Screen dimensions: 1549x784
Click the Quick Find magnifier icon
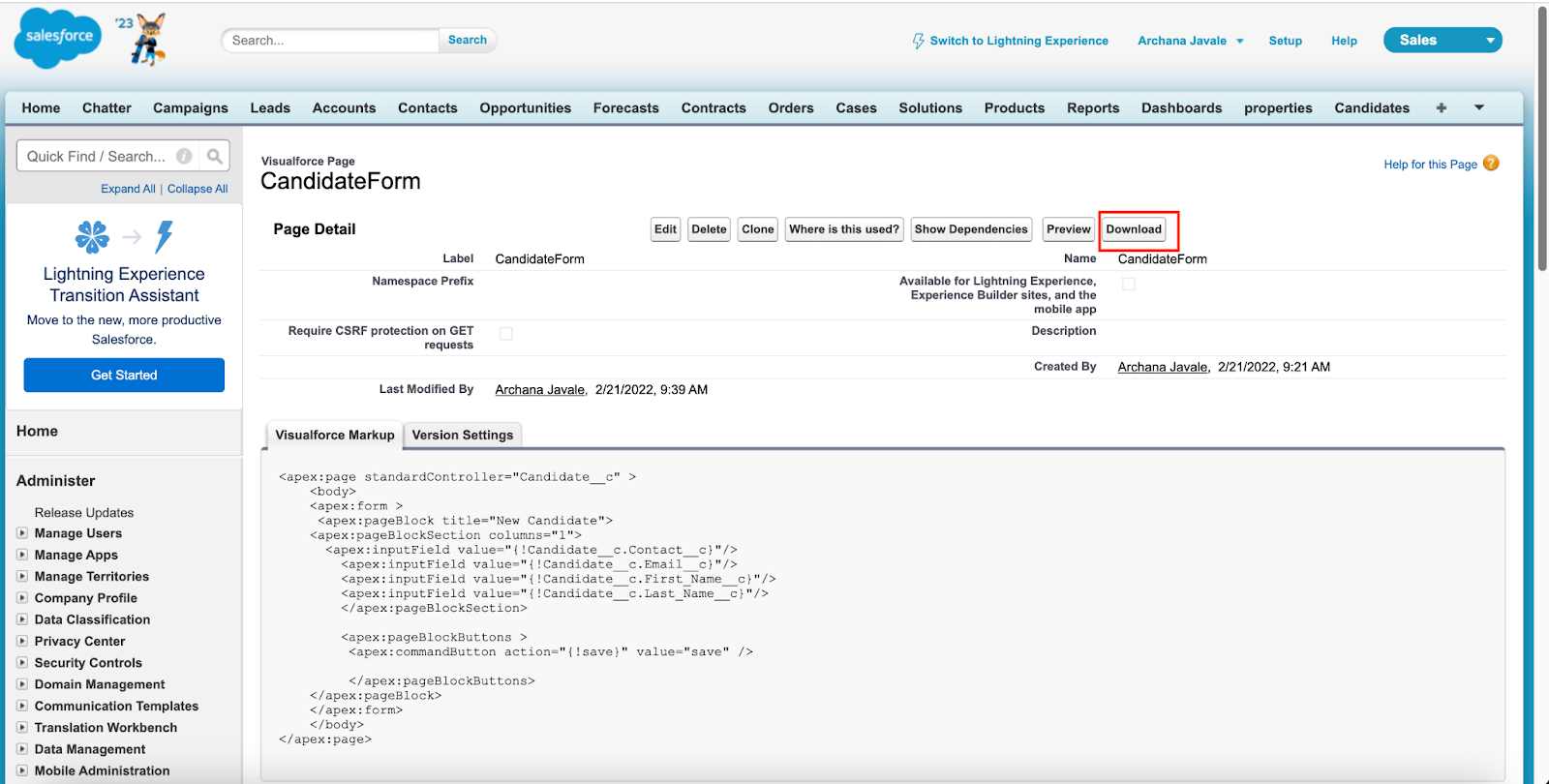point(215,156)
